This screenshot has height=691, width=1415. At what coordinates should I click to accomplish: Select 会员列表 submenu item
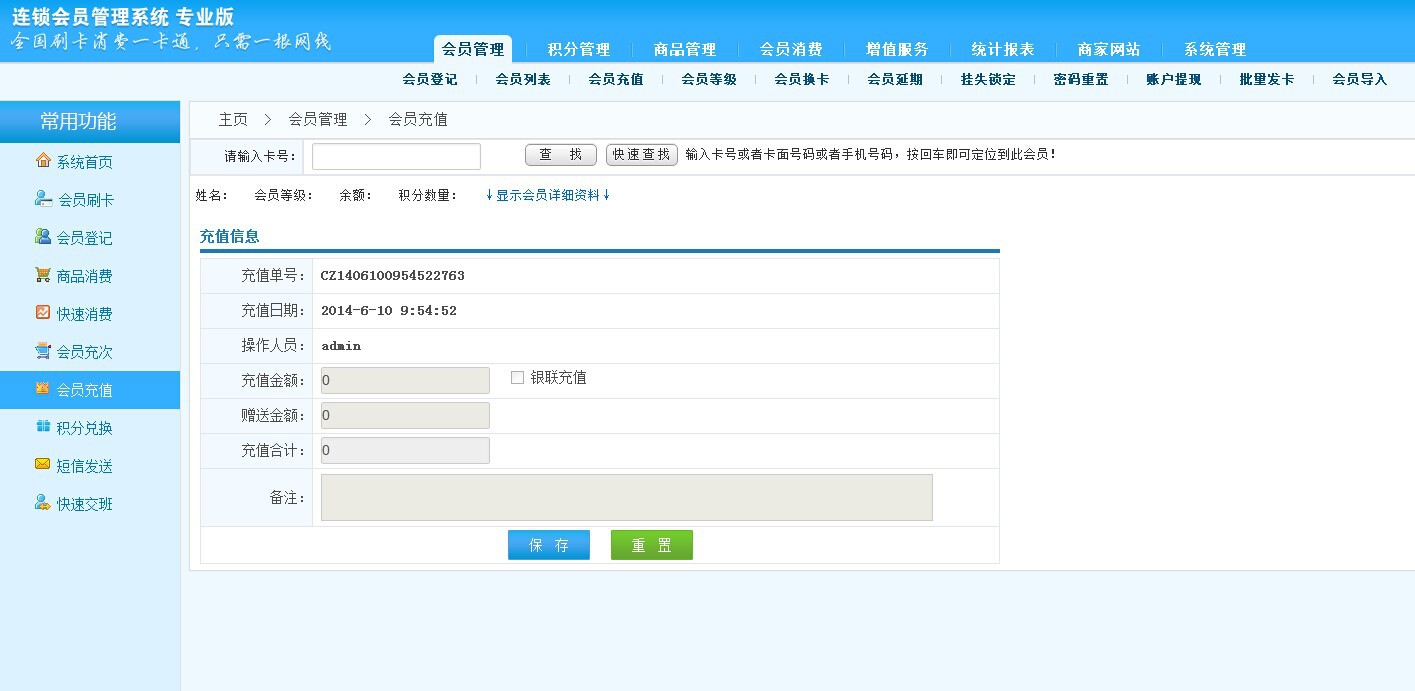[x=523, y=79]
